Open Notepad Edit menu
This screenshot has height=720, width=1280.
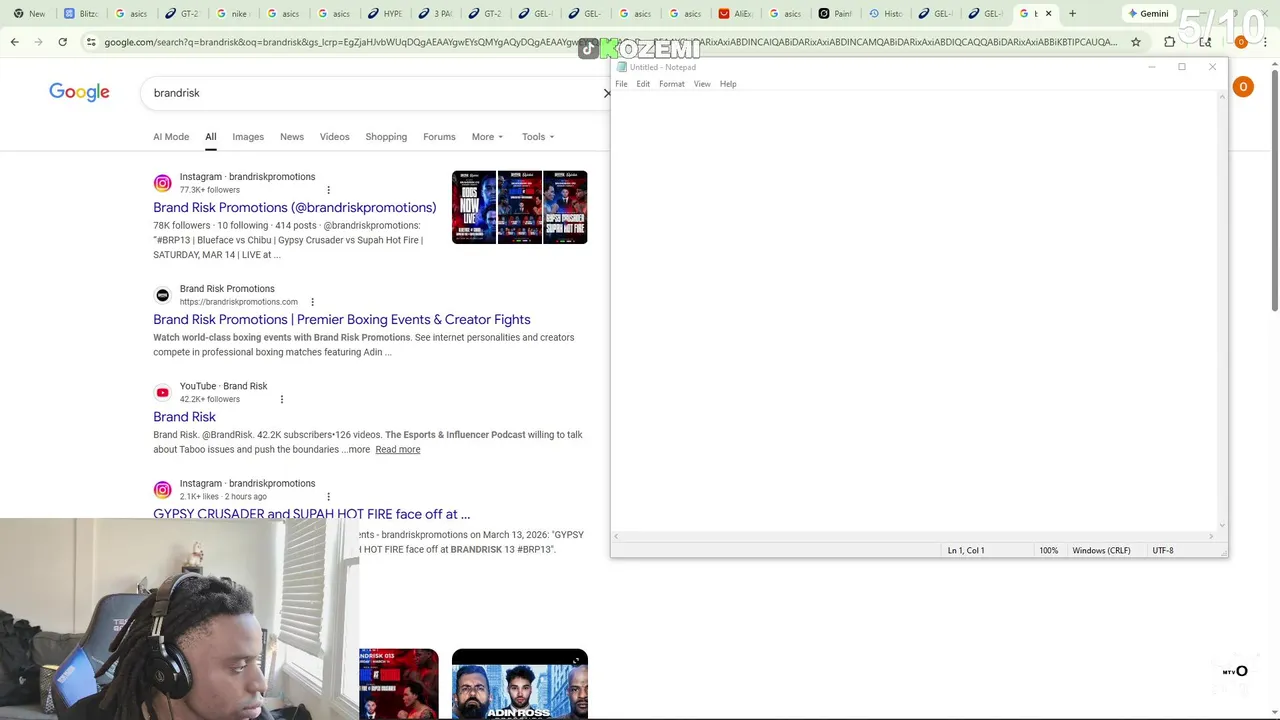[x=643, y=84]
